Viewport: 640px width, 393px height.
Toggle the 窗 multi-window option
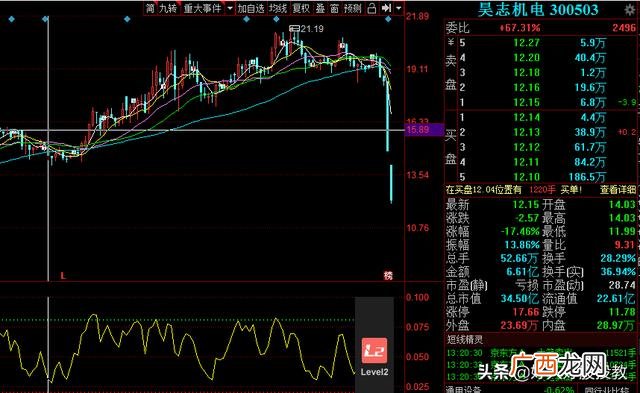[335, 8]
